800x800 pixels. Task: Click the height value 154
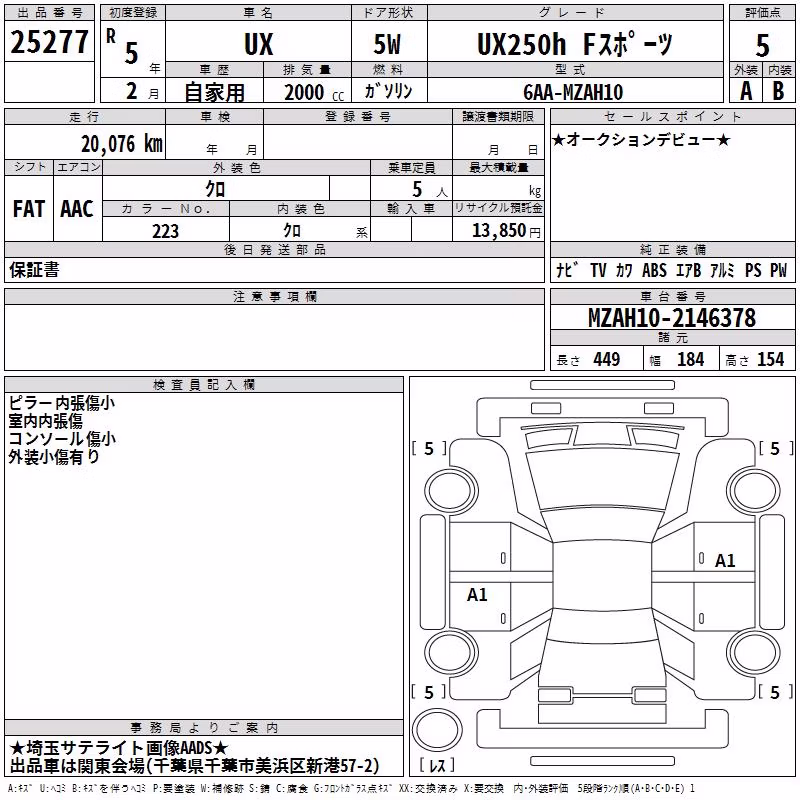[770, 359]
